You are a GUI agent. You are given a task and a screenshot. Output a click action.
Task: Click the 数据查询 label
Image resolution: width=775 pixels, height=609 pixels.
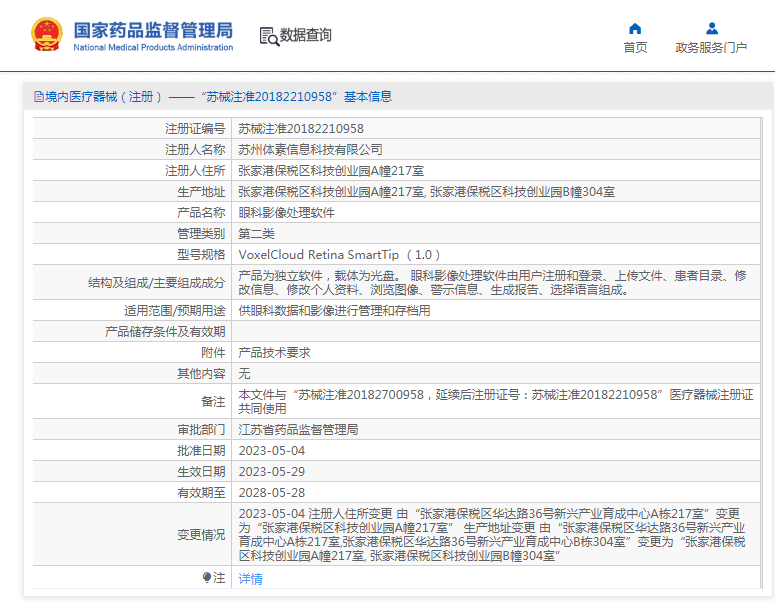pyautogui.click(x=305, y=35)
